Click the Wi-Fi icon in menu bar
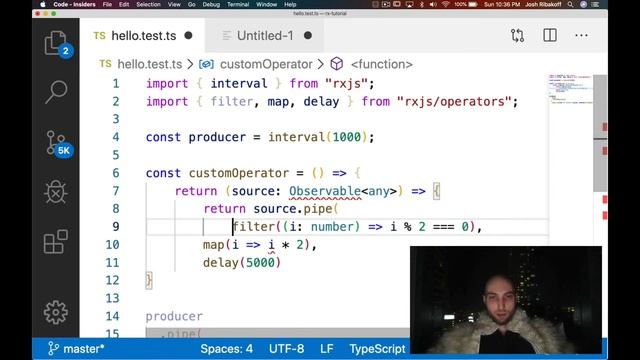 [446, 4]
